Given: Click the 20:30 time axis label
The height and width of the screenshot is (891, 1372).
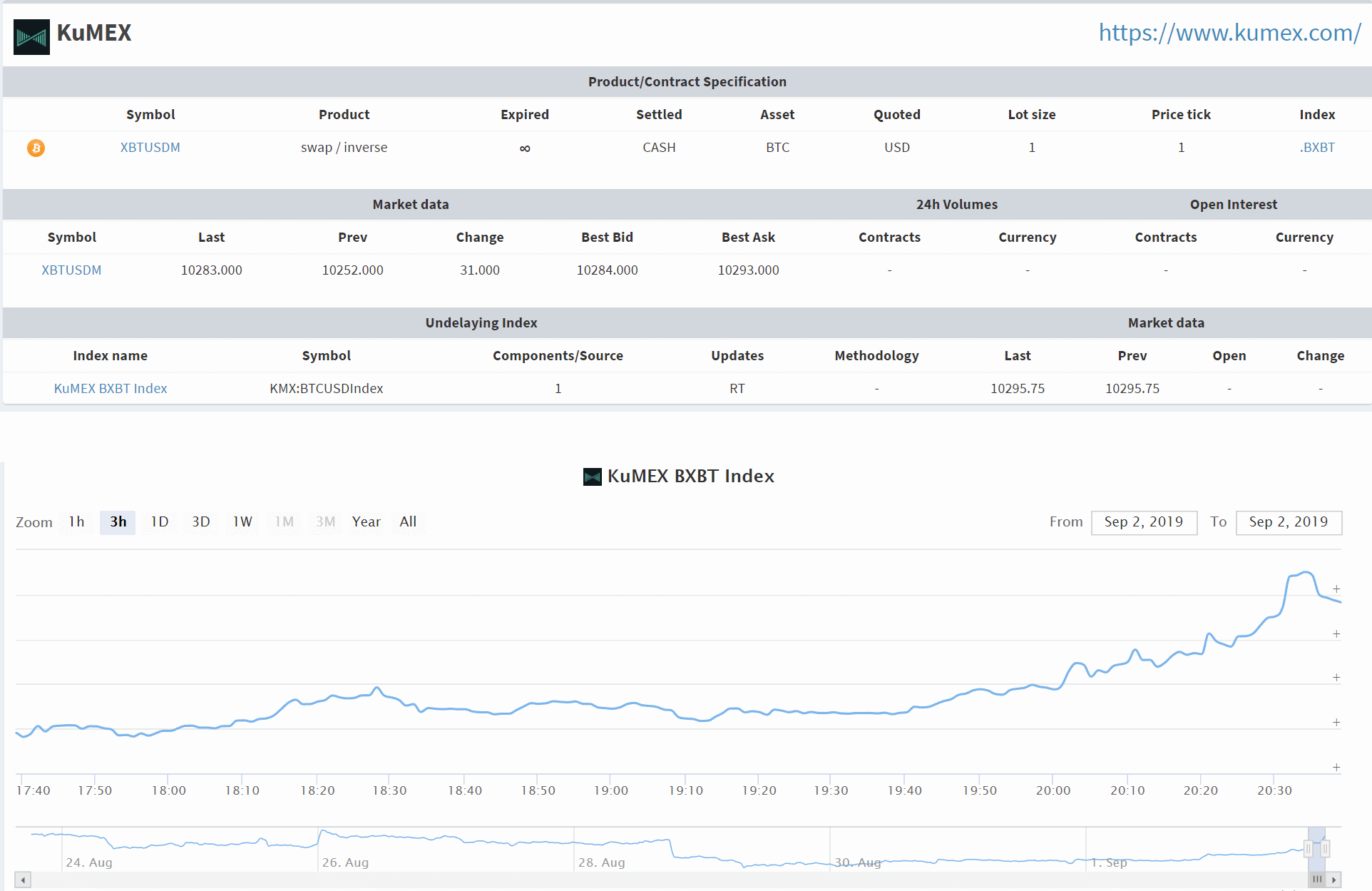Looking at the screenshot, I should click(x=1274, y=790).
